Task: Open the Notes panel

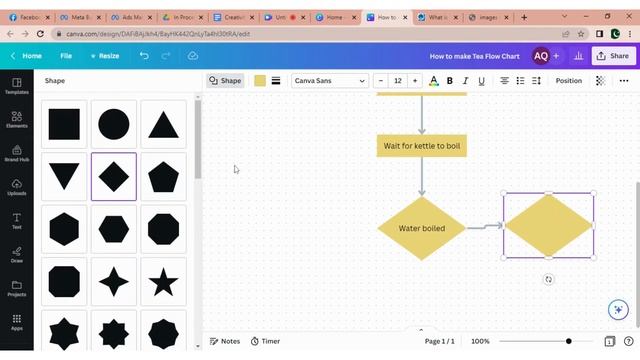Action: click(225, 341)
